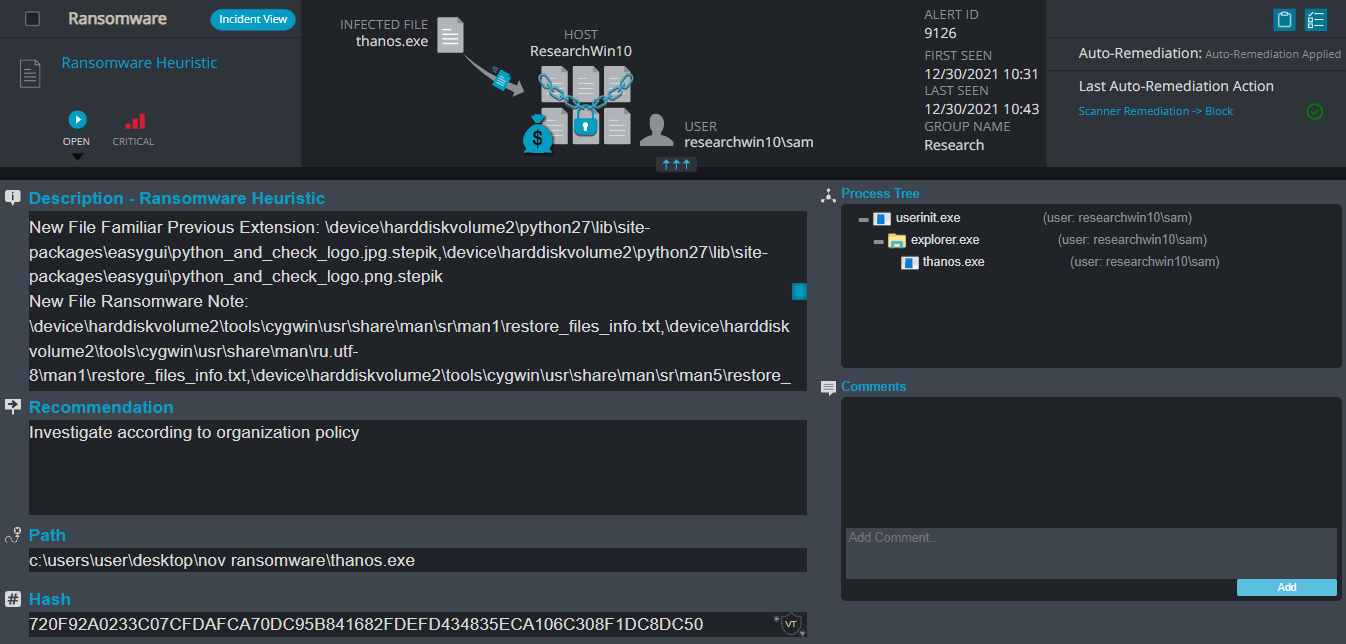The width and height of the screenshot is (1346, 644).
Task: Click the encrypted host files graphic
Action: pos(585,105)
